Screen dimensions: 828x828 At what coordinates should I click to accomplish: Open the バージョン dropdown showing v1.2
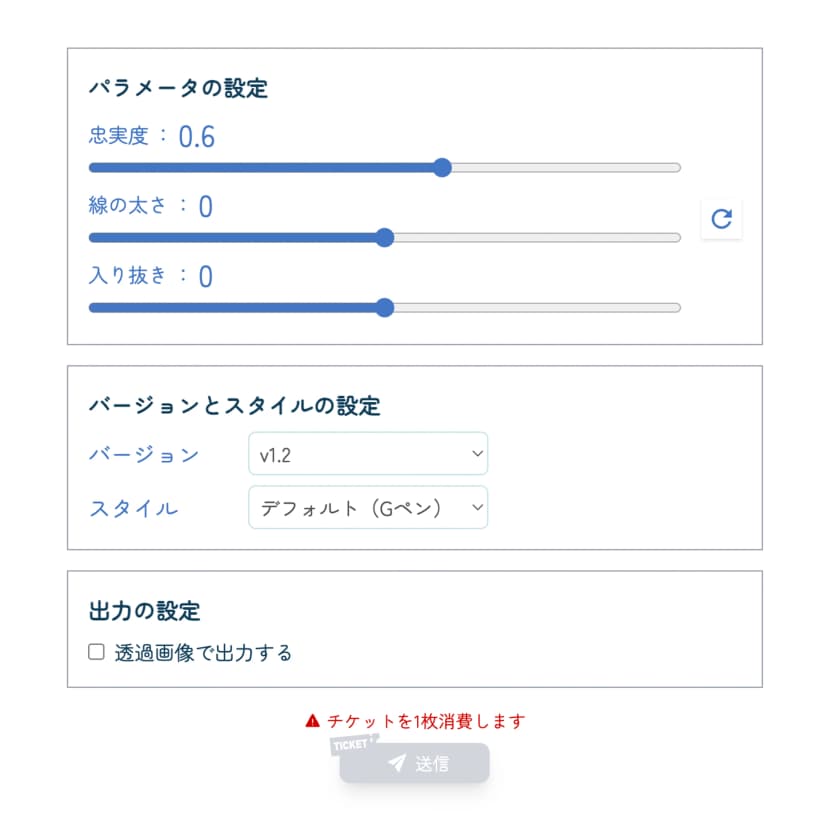click(367, 454)
